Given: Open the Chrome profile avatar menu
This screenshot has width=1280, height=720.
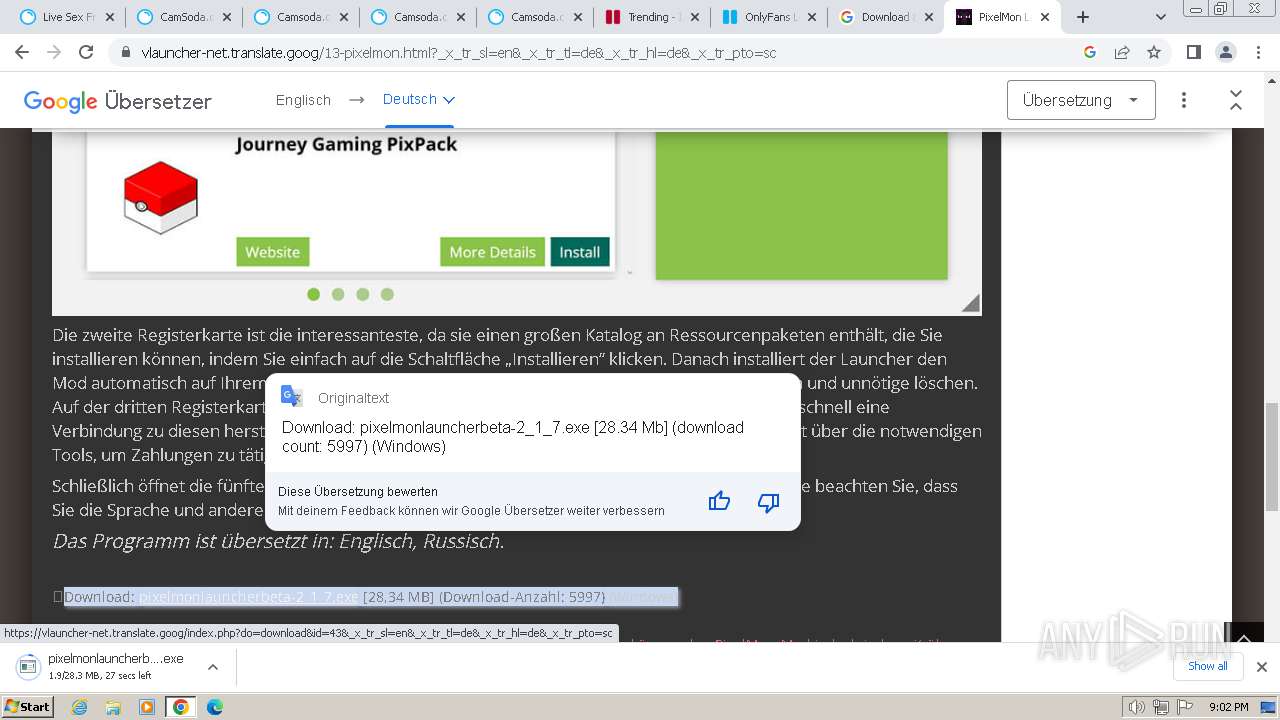Looking at the screenshot, I should [x=1225, y=52].
